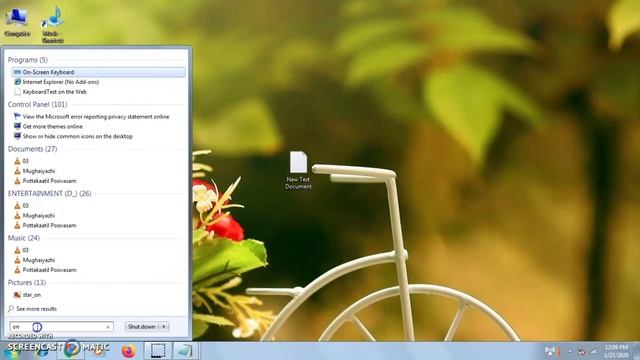Select the music shortcut desktop icon
The height and width of the screenshot is (360, 640).
53,24
